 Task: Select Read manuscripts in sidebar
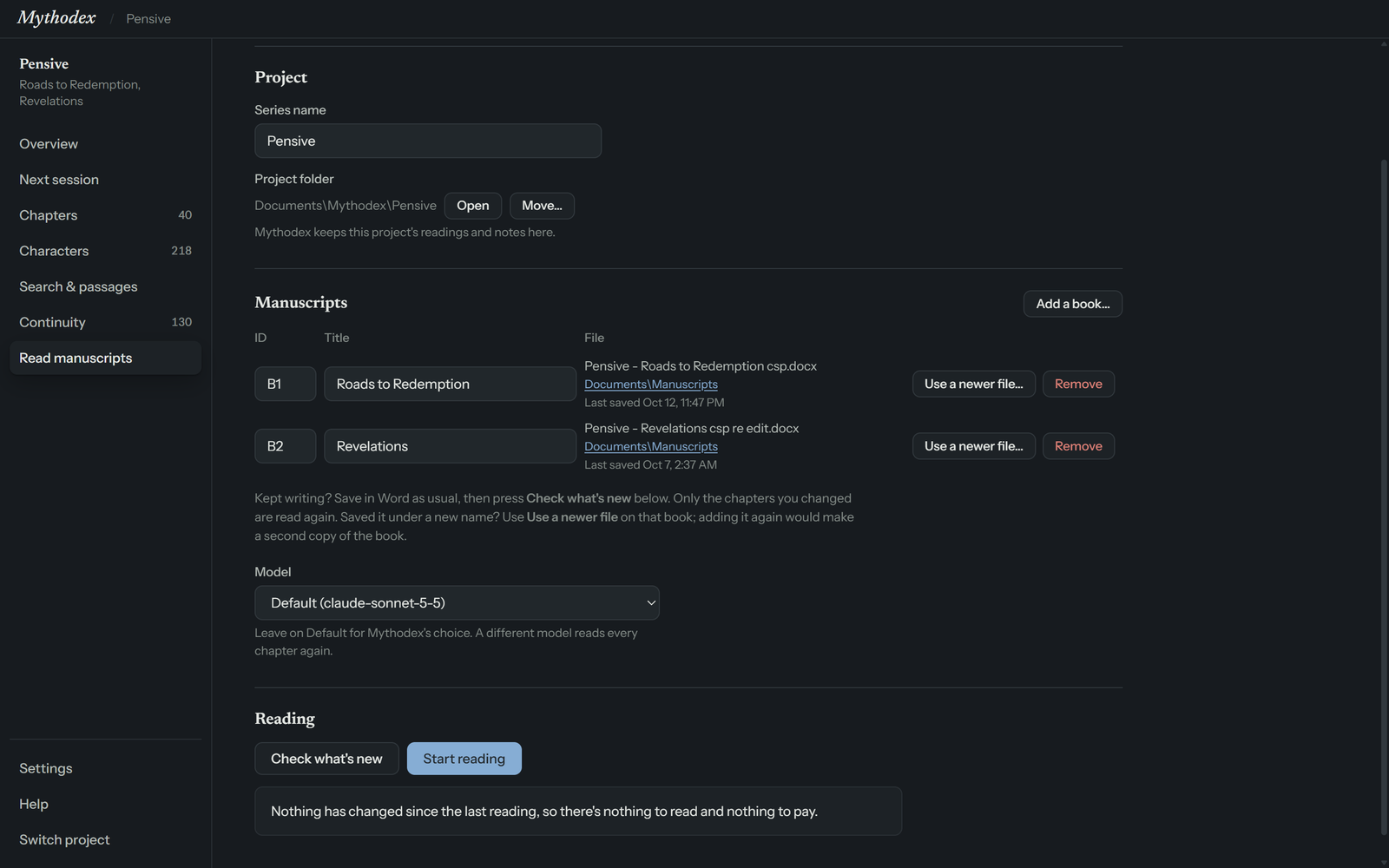(105, 358)
